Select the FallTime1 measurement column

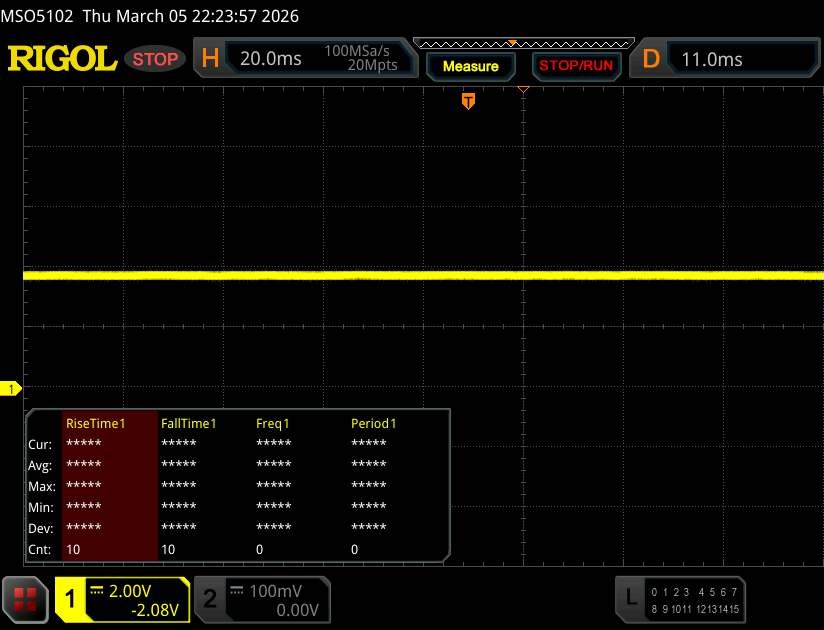(x=192, y=423)
